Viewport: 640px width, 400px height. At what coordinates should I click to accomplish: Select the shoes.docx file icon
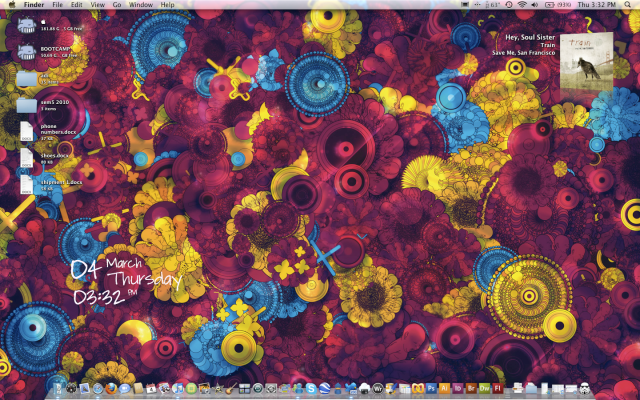[x=27, y=158]
